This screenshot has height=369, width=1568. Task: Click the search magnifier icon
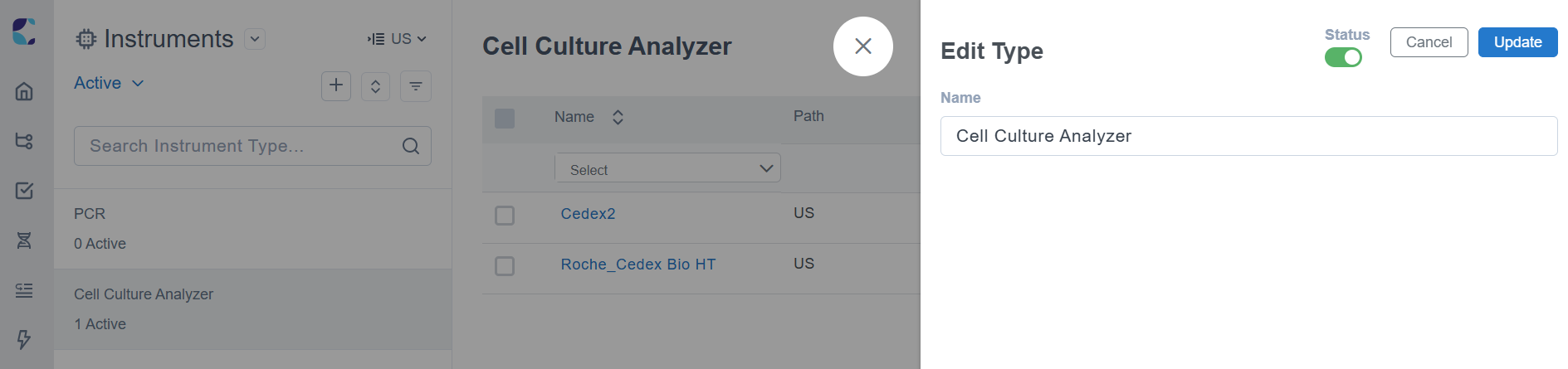410,146
